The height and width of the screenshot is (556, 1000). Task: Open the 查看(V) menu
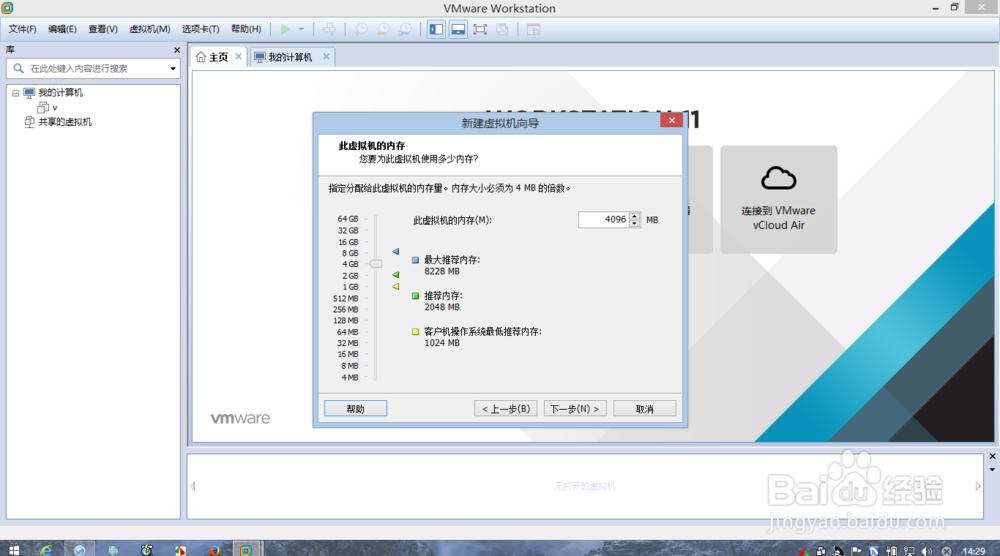pos(103,29)
